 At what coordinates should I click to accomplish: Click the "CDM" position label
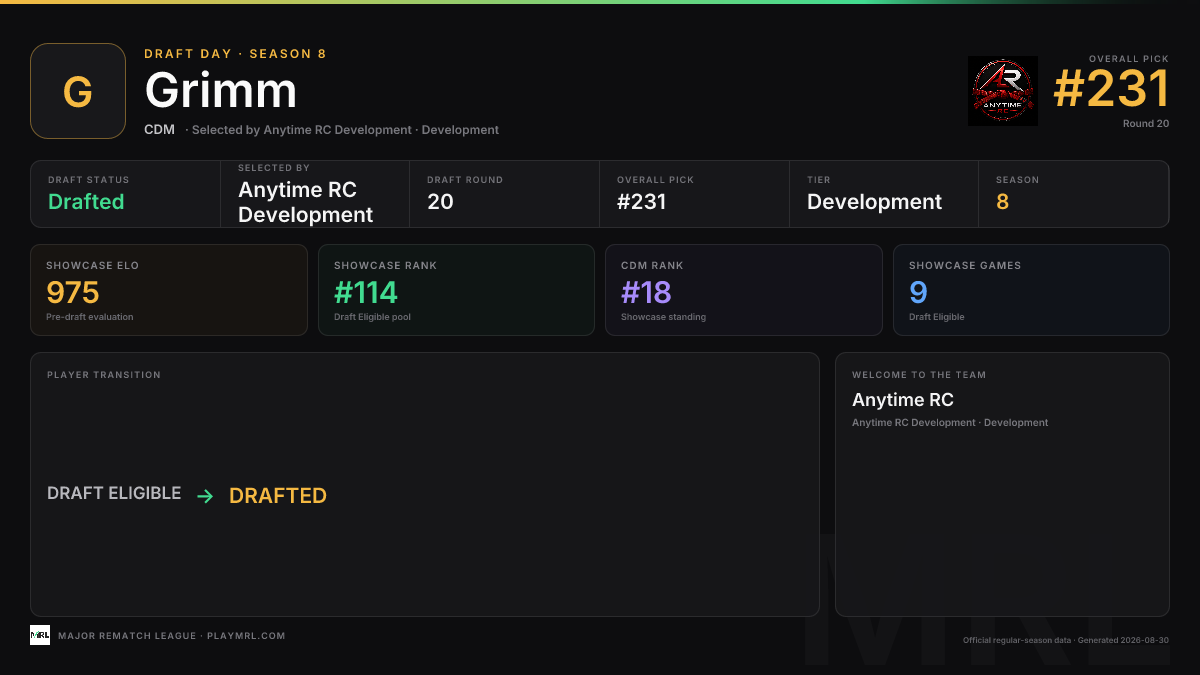[x=159, y=130]
